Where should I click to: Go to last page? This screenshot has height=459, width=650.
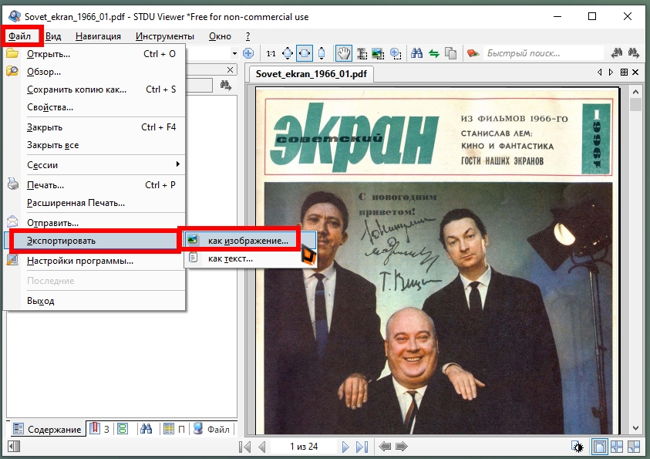point(362,447)
